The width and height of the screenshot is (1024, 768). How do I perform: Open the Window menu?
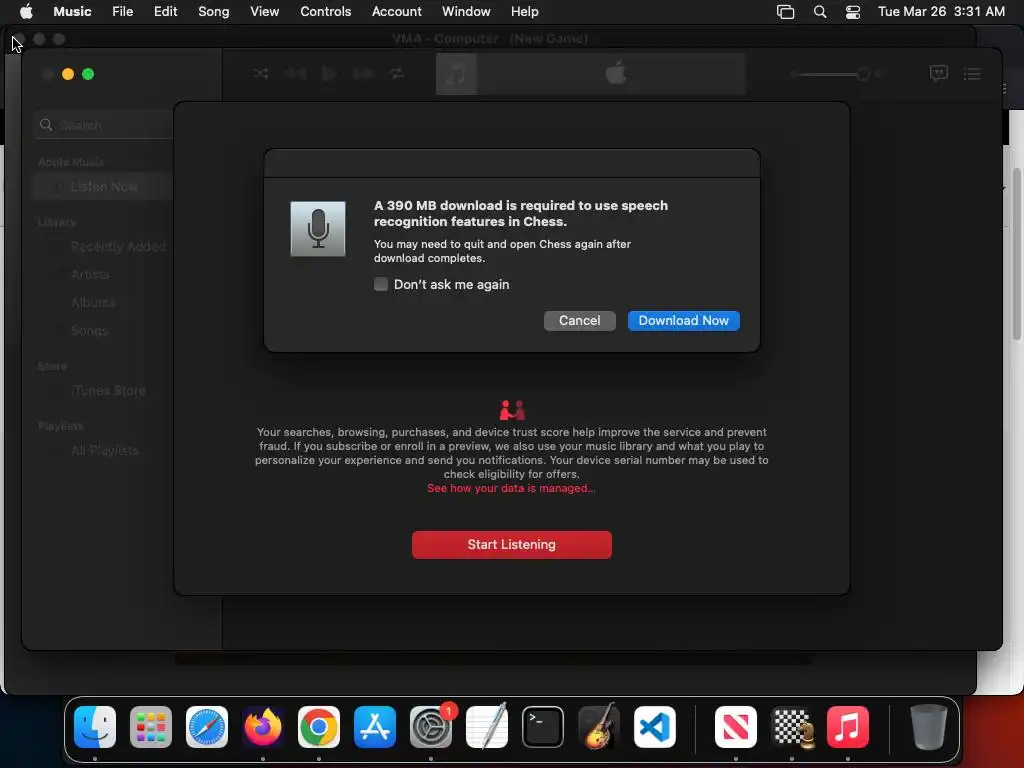coord(466,12)
